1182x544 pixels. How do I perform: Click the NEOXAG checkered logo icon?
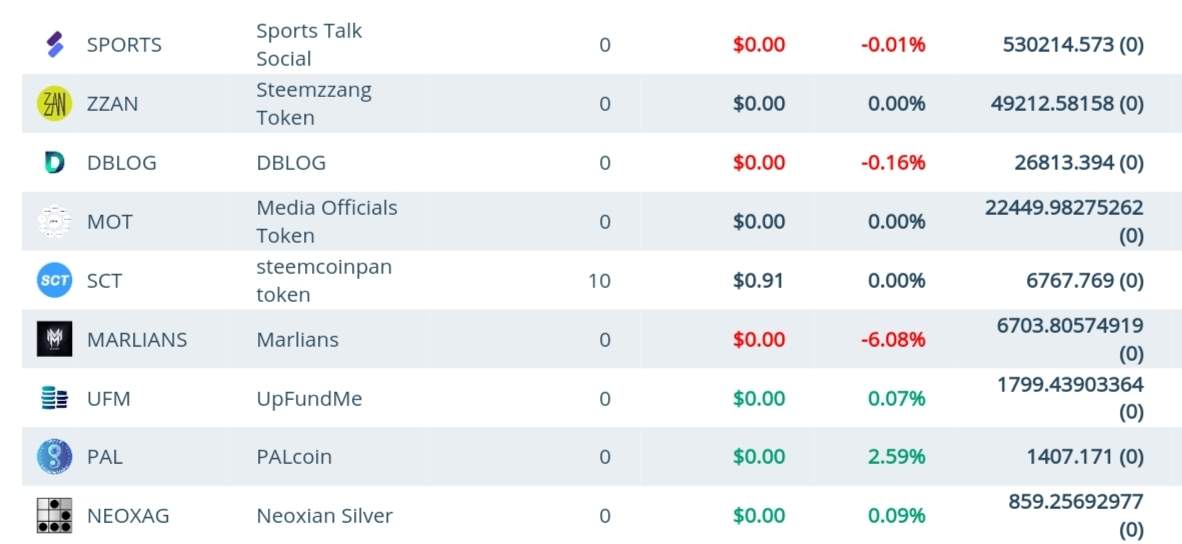54,516
